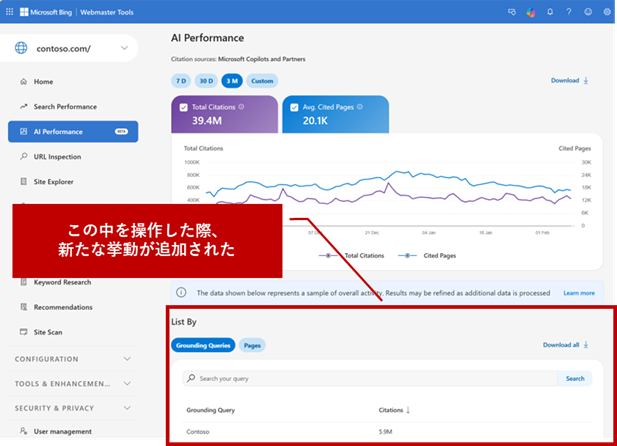Toggle Total Citations series in chart legend

[x=351, y=255]
